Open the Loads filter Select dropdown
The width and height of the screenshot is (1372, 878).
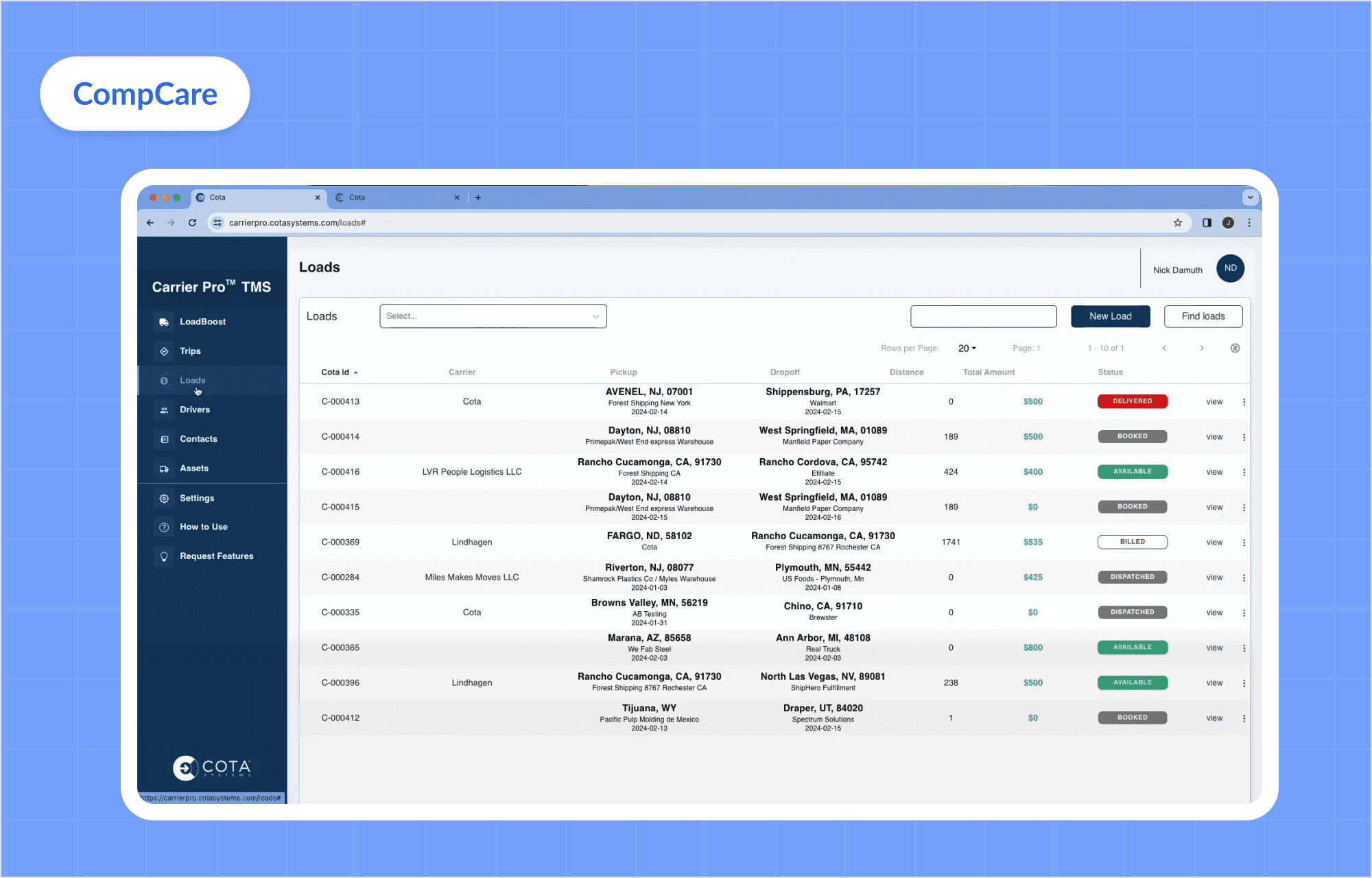click(493, 316)
